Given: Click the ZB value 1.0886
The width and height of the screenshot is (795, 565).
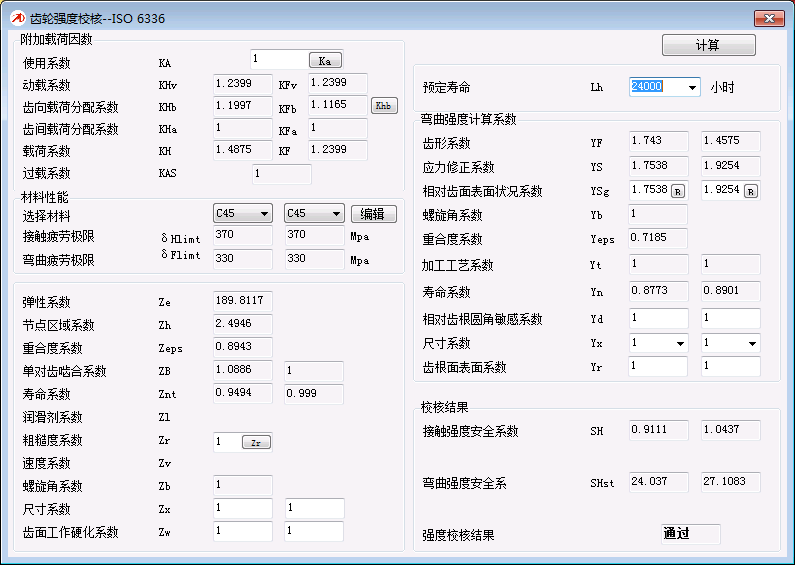Looking at the screenshot, I should 243,370.
